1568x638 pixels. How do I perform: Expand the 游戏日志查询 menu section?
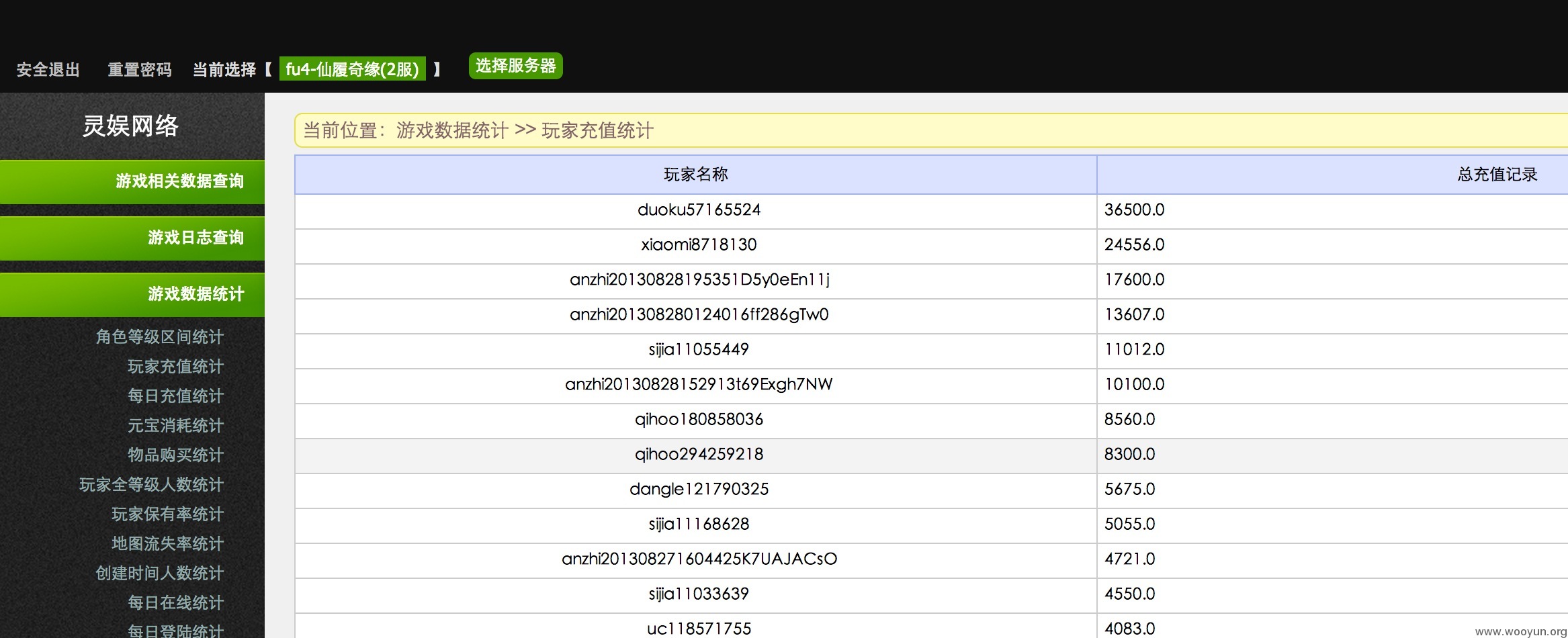tap(132, 238)
